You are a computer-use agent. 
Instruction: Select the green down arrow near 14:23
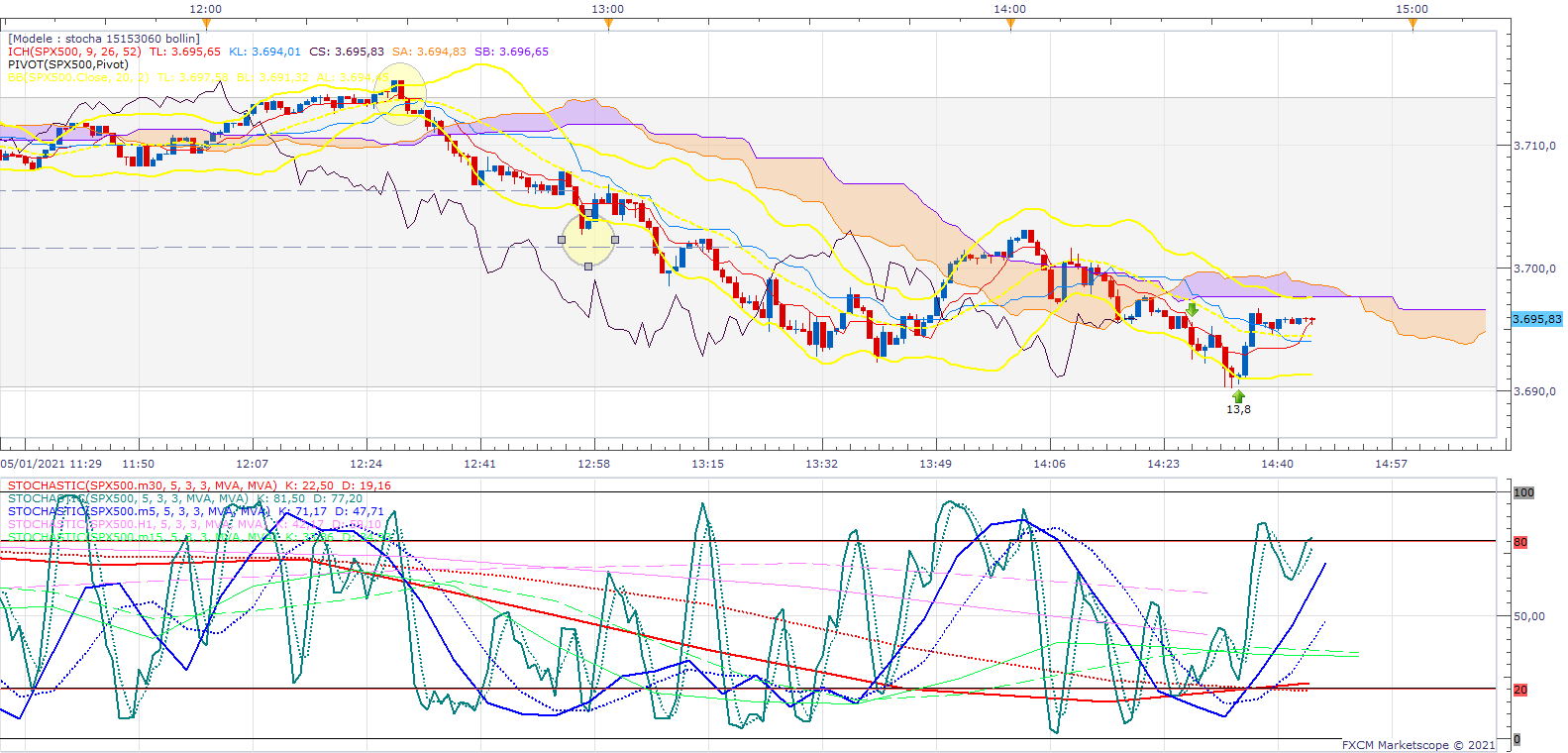coord(1193,310)
